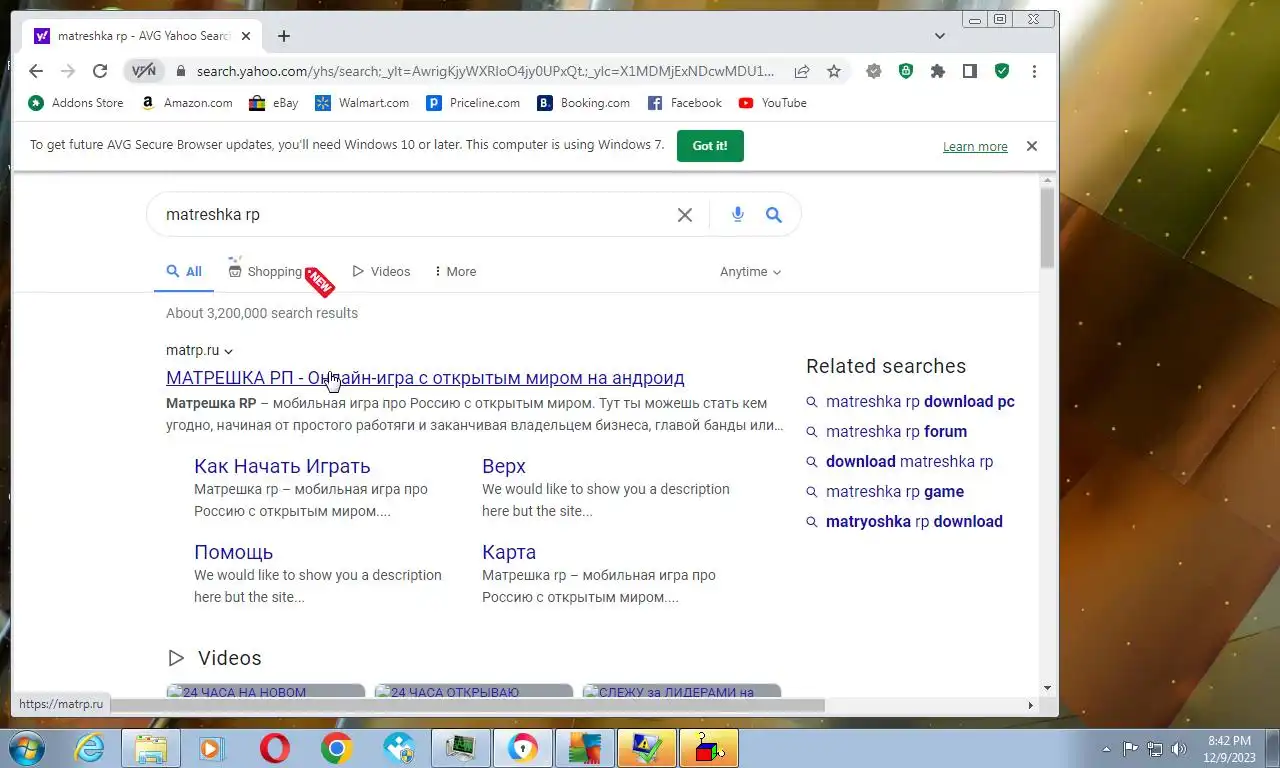This screenshot has width=1280, height=768.
Task: Expand the Anytime filter dropdown
Action: tap(751, 271)
